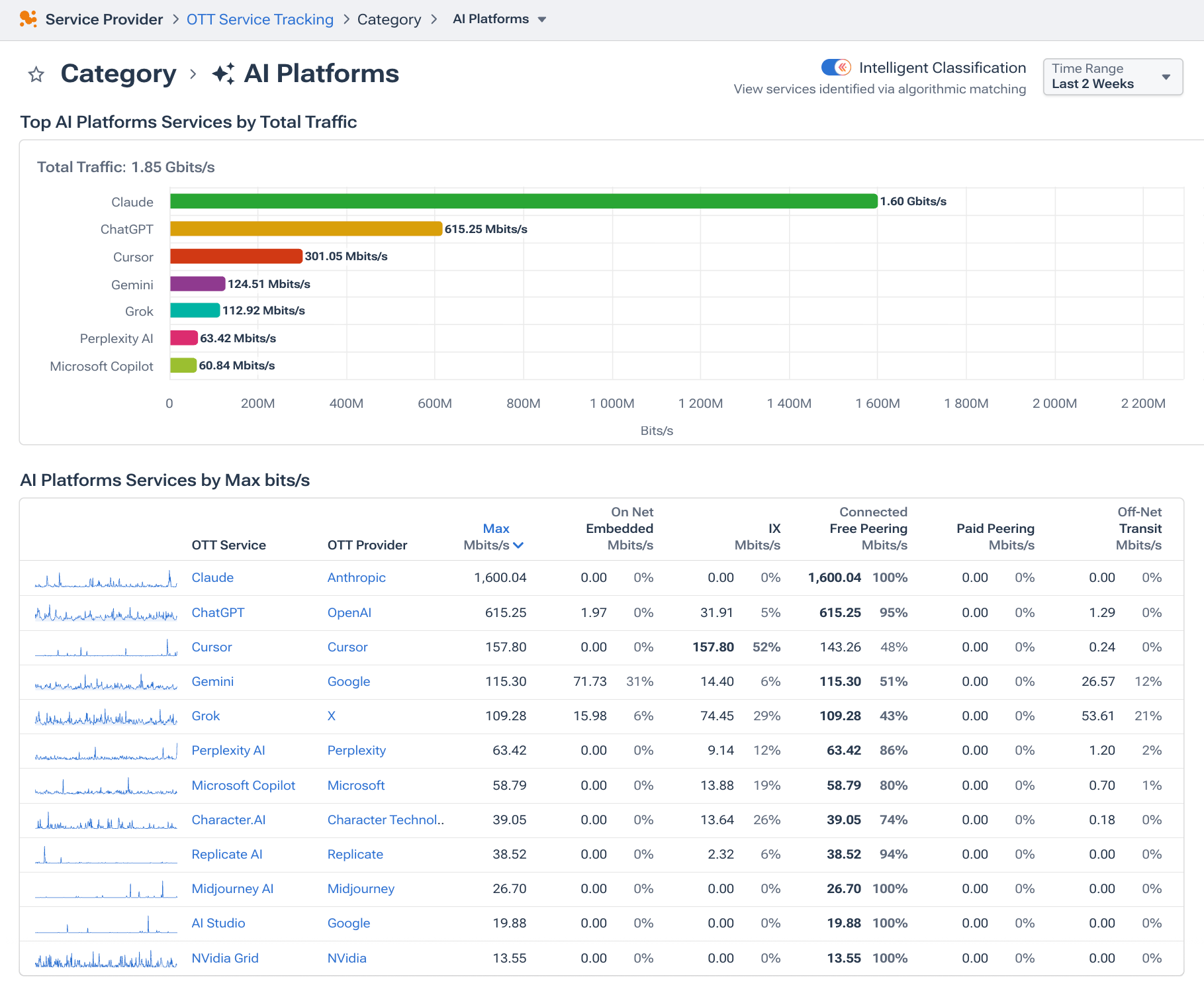Click the teal Grok traffic bar
The image size is (1204, 995).
pos(195,310)
